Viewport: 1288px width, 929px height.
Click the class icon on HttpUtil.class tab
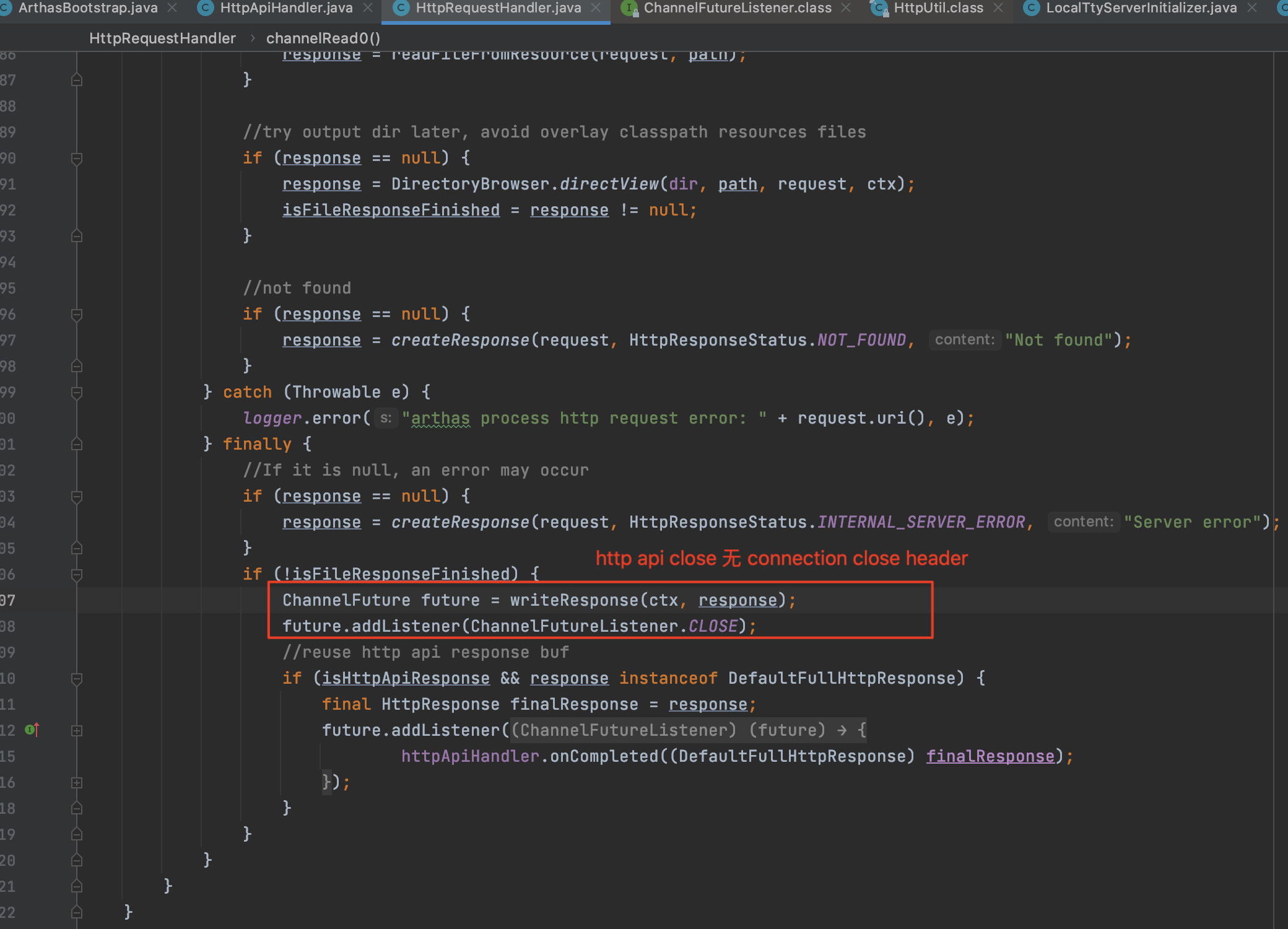coord(878,8)
